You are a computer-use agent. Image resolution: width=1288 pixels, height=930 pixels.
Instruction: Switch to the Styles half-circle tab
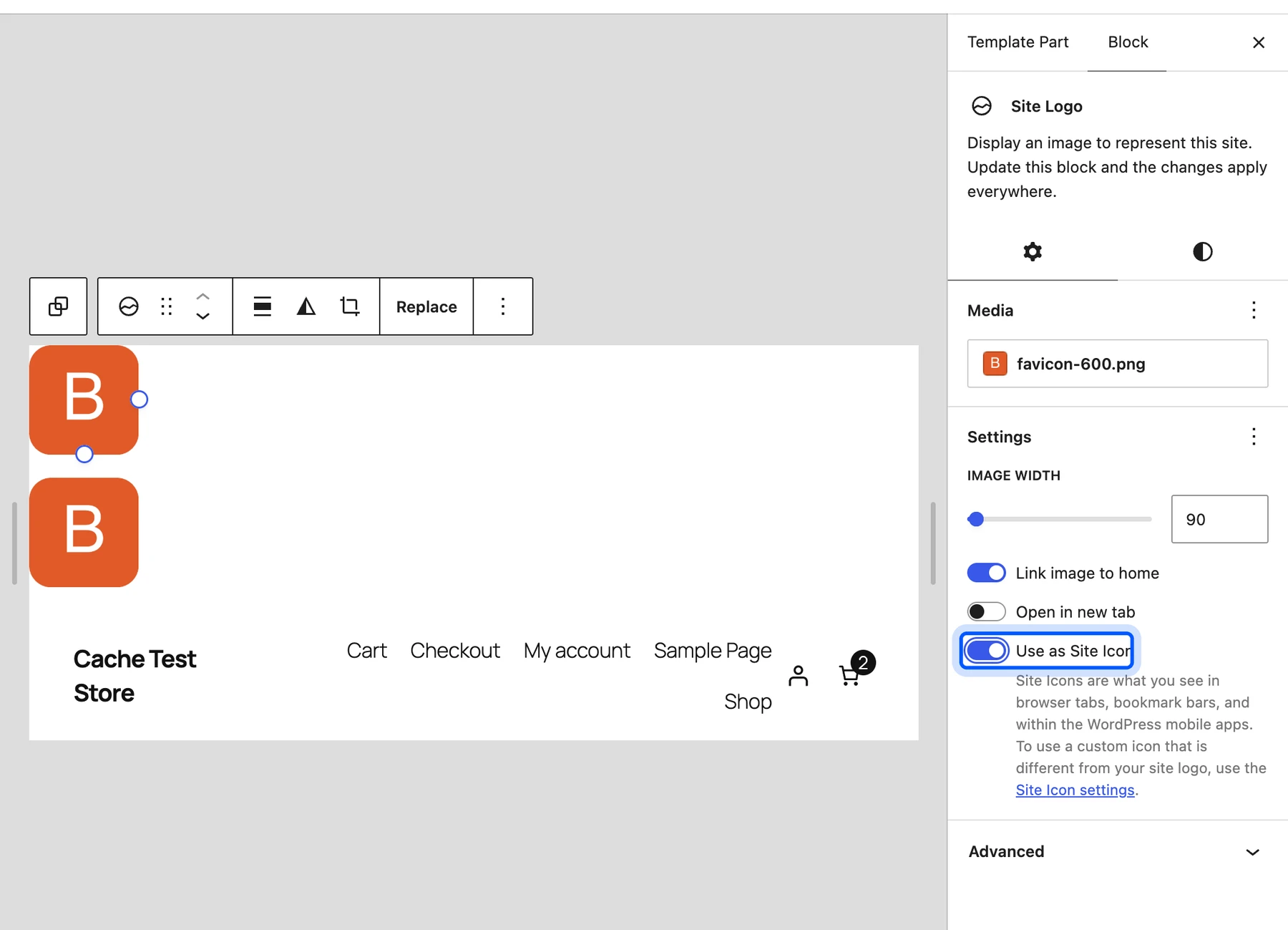1203,251
